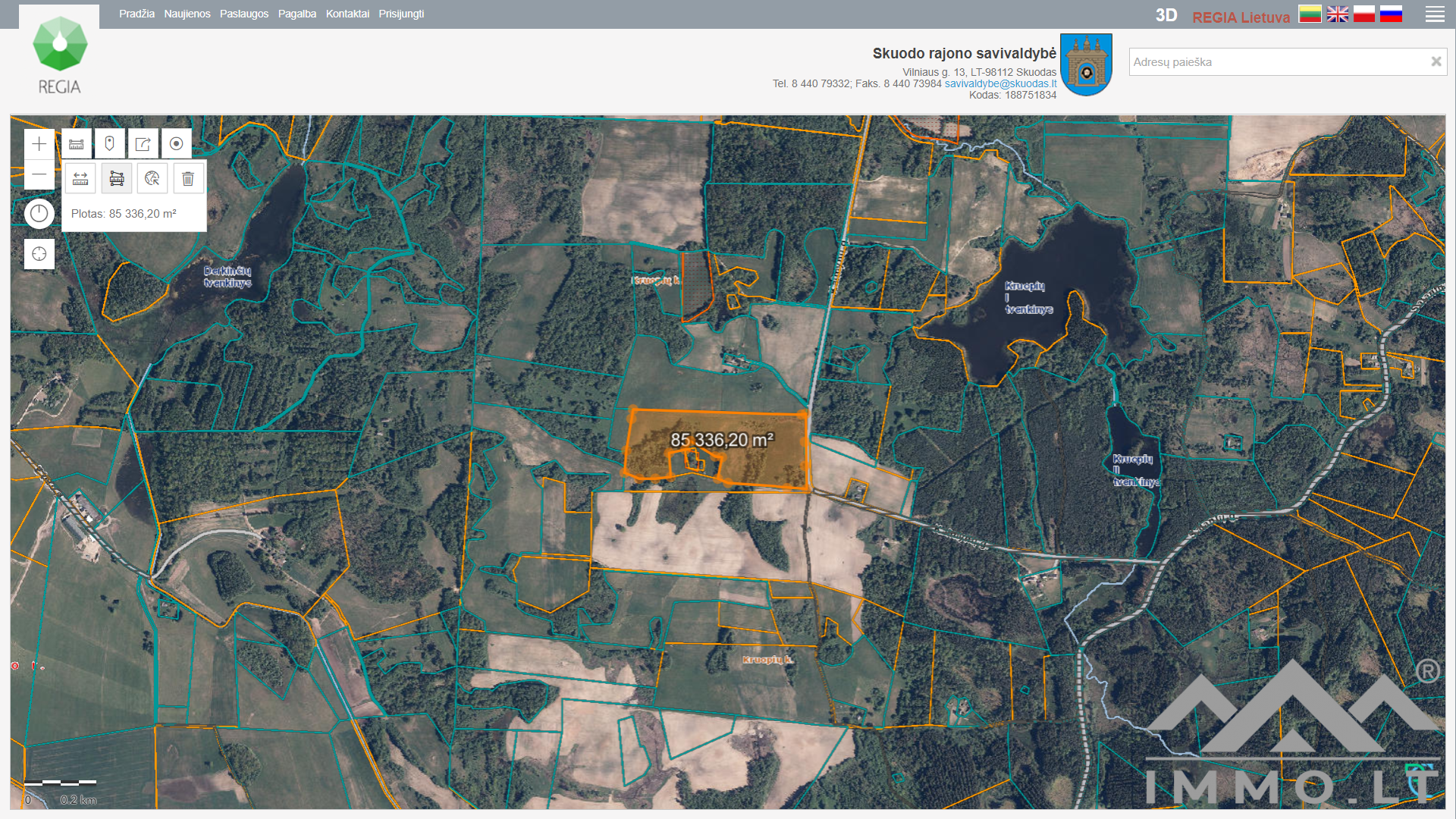
Task: Click the lower Kruopių k. village label
Action: (767, 660)
